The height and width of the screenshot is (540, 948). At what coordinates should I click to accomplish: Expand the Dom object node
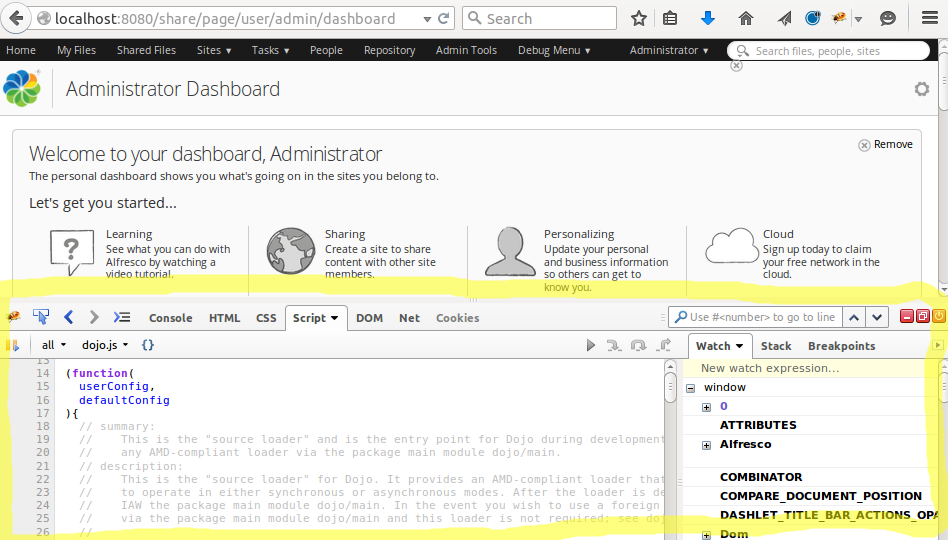(x=706, y=535)
